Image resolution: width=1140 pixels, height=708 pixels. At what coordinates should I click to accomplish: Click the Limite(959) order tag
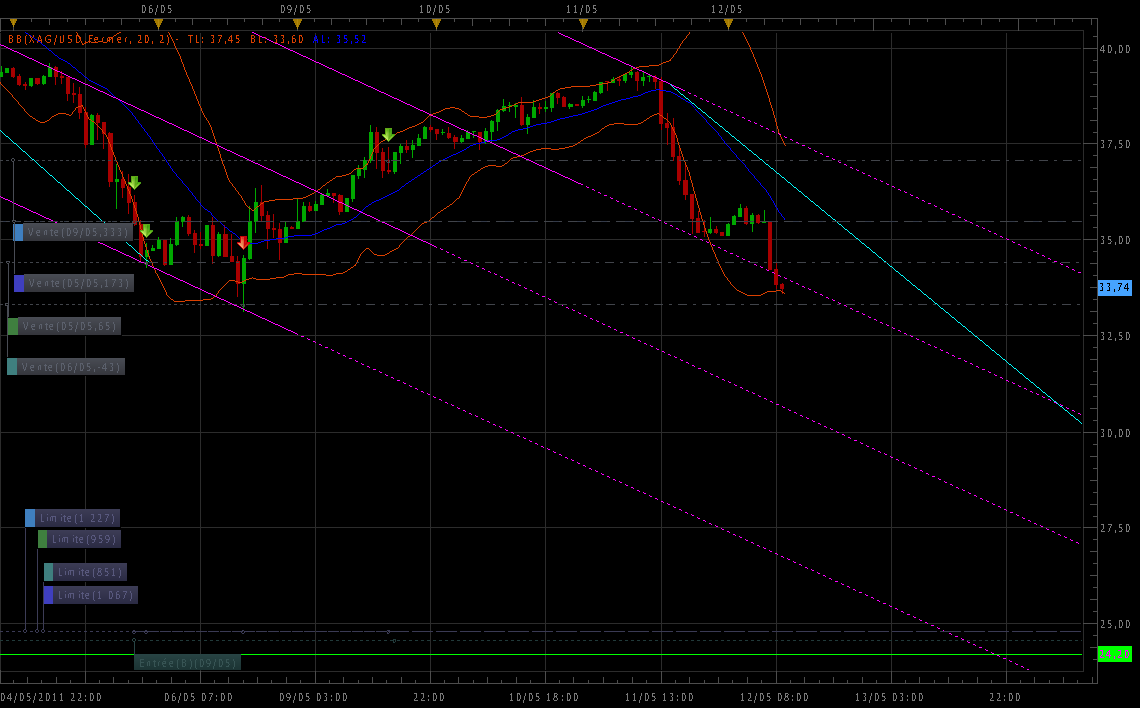coord(84,539)
